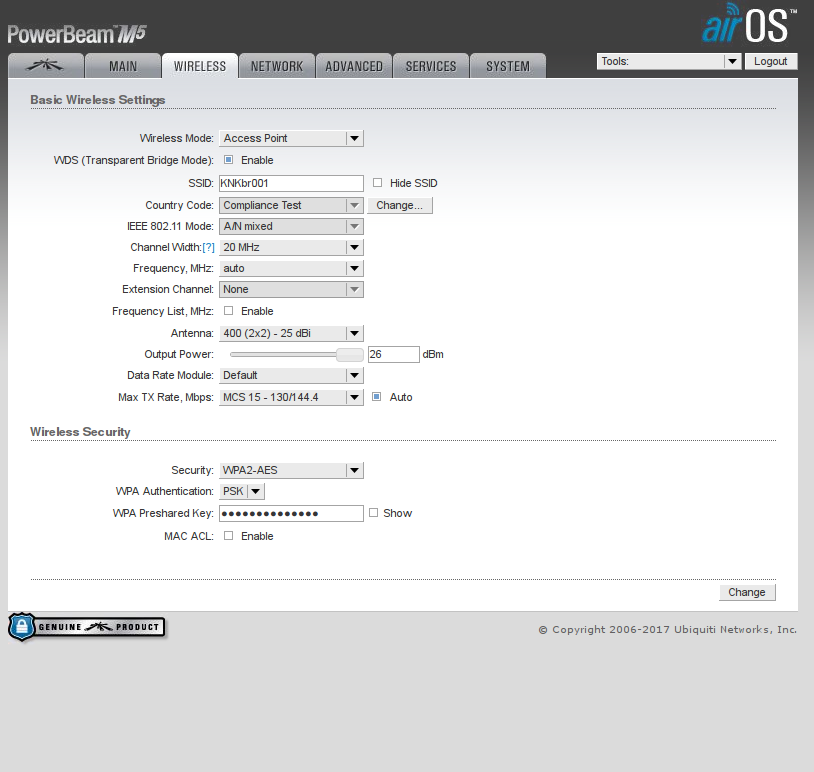Open the Data Rate Module dropdown
The width and height of the screenshot is (814, 772).
click(x=291, y=375)
